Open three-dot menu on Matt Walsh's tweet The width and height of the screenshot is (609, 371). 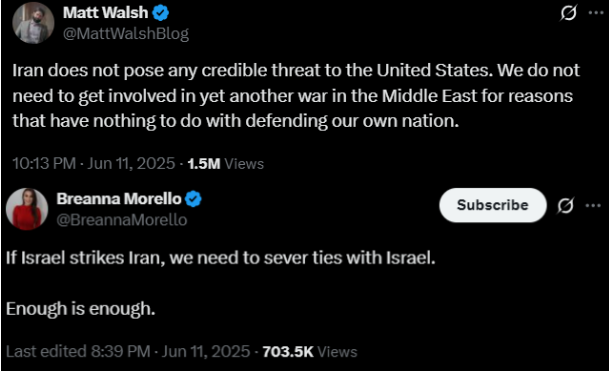click(x=596, y=13)
